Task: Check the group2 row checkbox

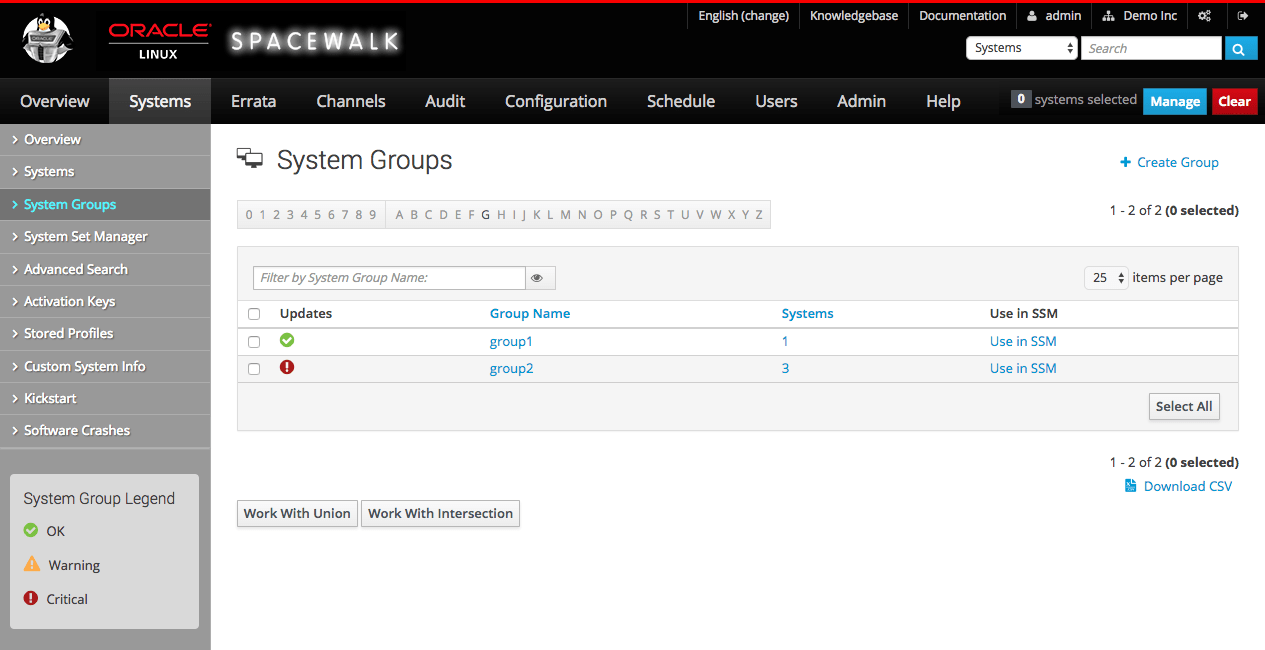Action: pyautogui.click(x=254, y=369)
